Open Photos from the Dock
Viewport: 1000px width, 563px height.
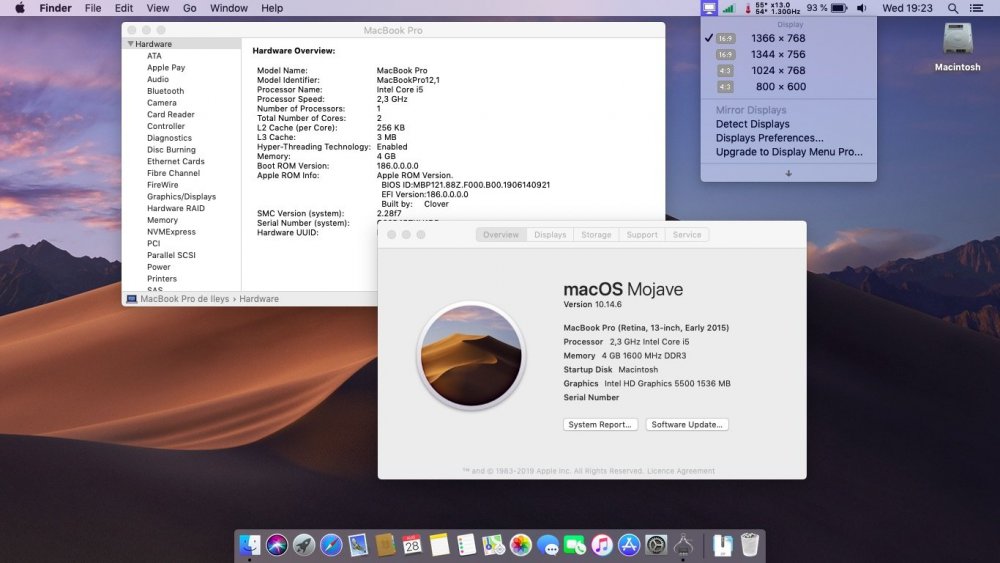(x=520, y=545)
